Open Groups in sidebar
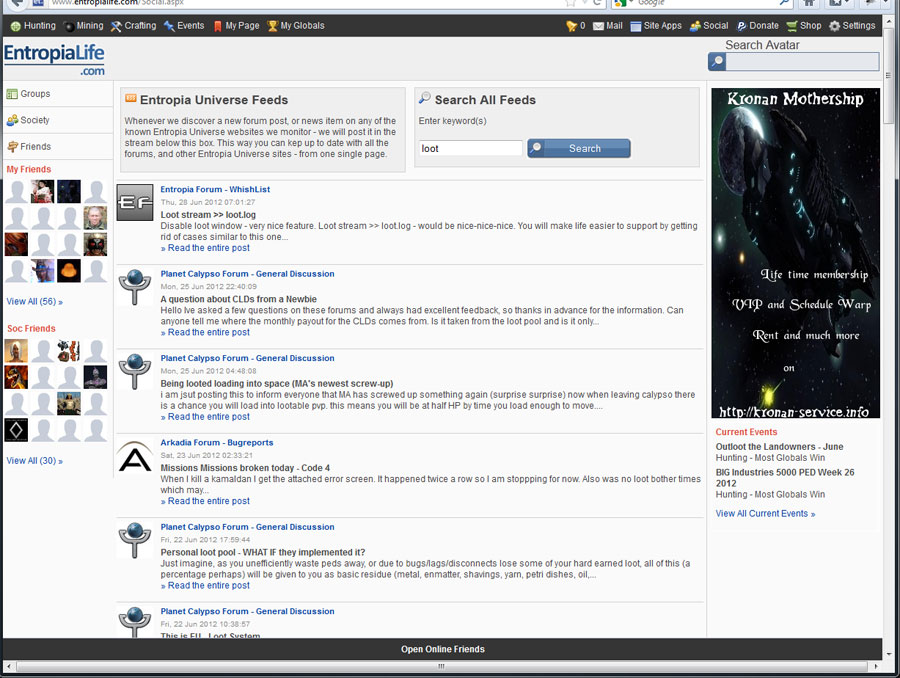Viewport: 900px width, 678px height. point(29,94)
